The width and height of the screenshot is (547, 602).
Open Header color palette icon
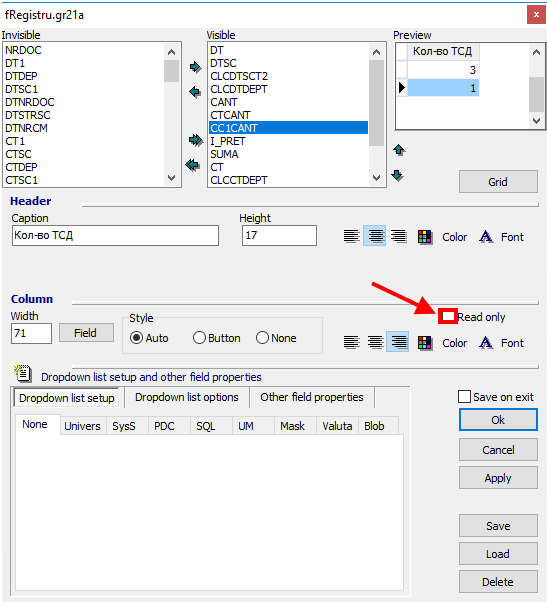pyautogui.click(x=425, y=237)
